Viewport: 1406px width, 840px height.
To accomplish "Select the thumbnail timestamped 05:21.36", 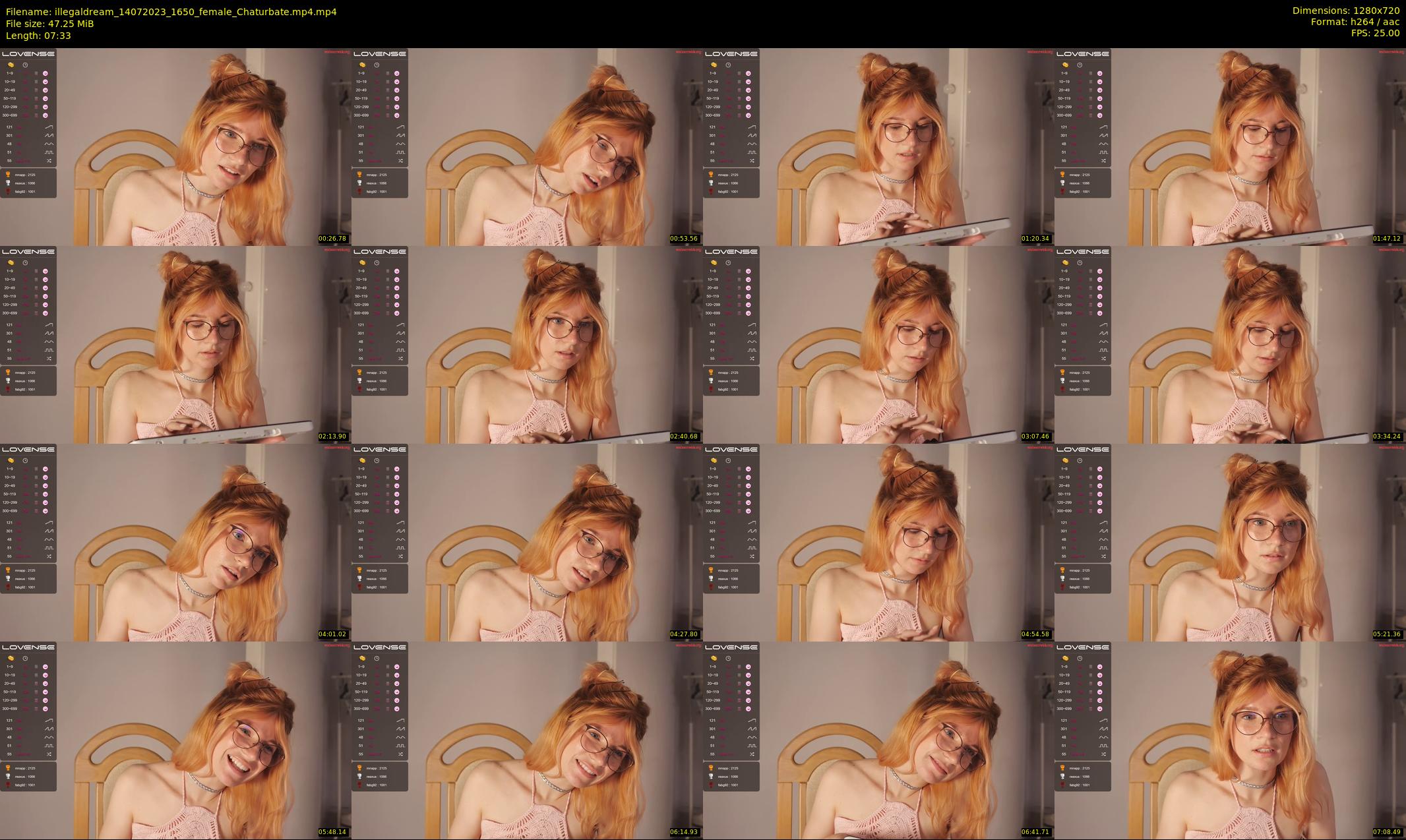I will click(x=1230, y=542).
